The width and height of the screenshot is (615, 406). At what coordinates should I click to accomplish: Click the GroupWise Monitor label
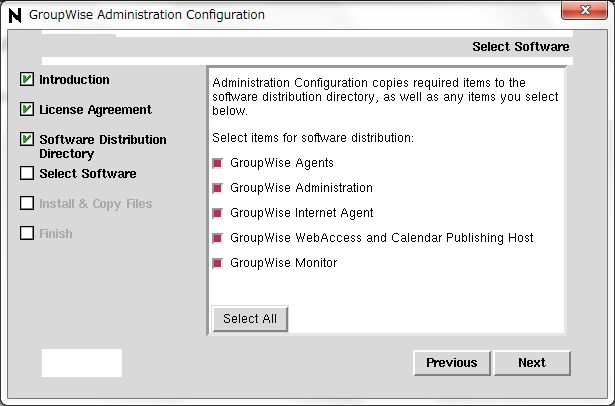[x=284, y=263]
